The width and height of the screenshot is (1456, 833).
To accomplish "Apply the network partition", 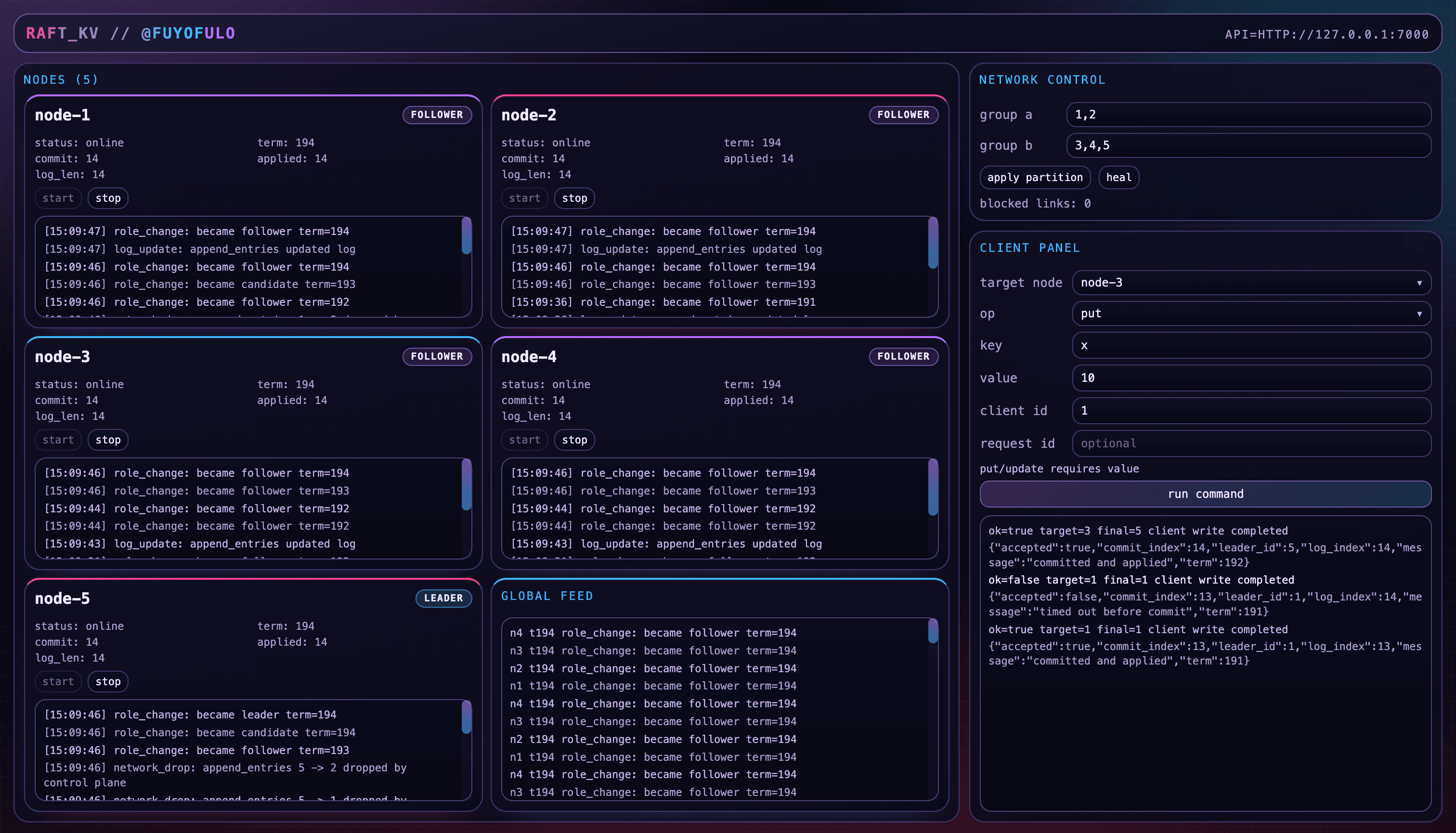I will (x=1035, y=177).
